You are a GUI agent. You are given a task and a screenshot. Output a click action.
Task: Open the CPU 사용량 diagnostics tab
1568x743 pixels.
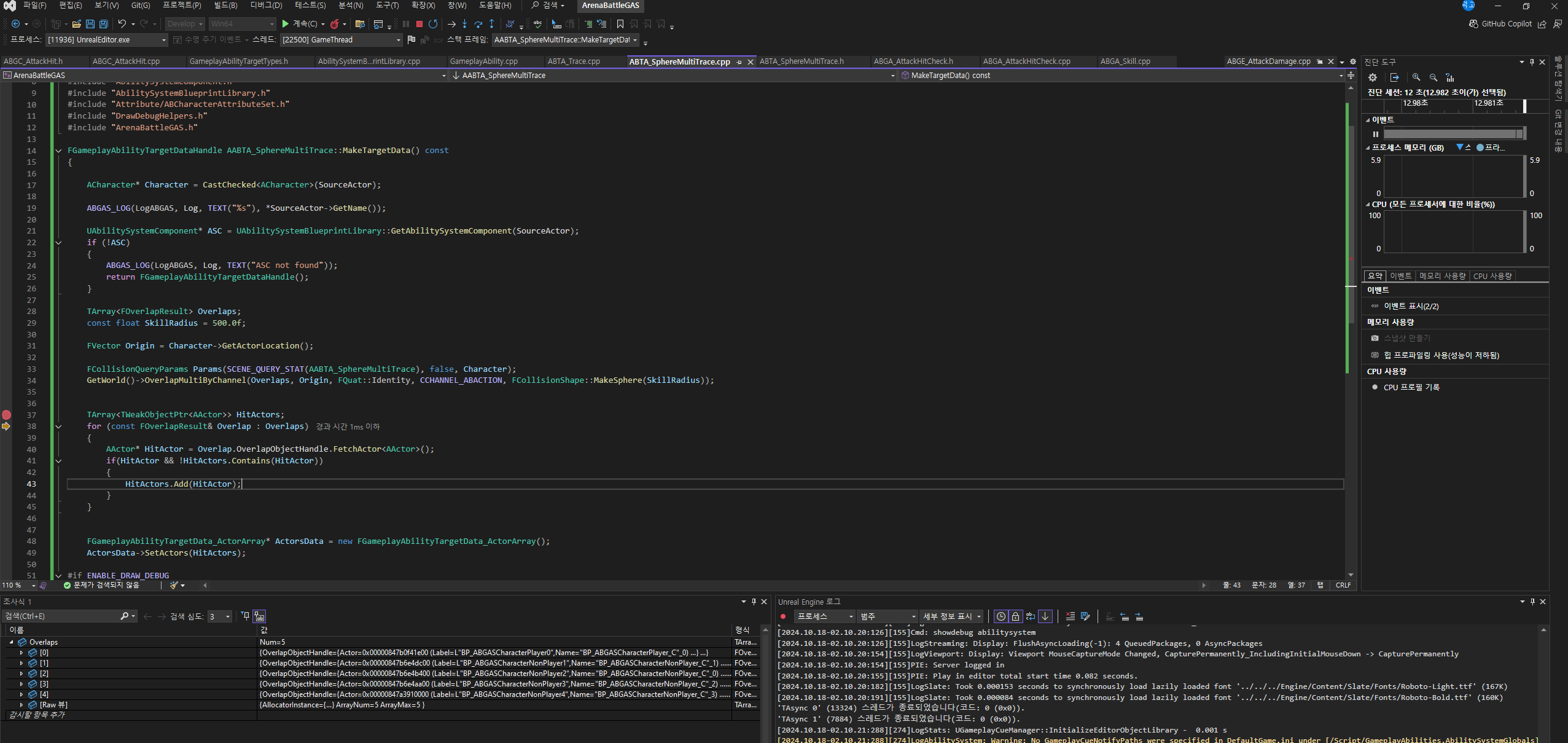[x=1492, y=276]
